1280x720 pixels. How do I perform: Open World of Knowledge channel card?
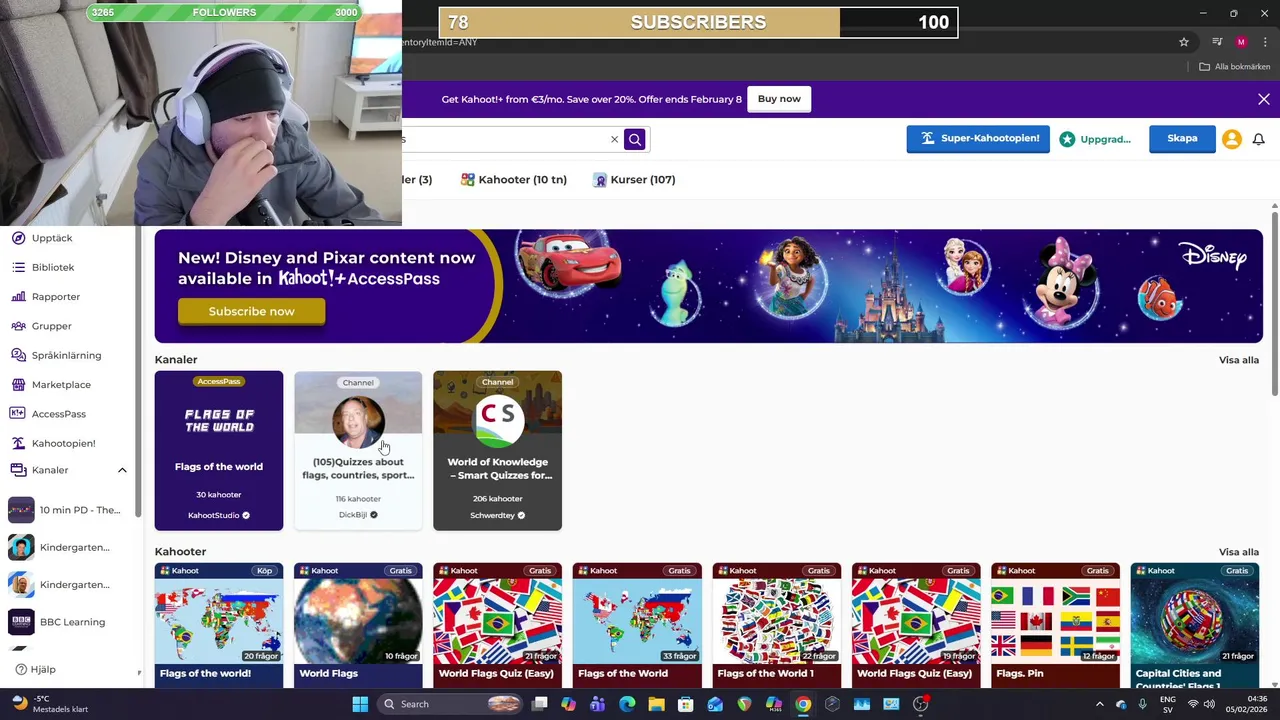click(497, 451)
